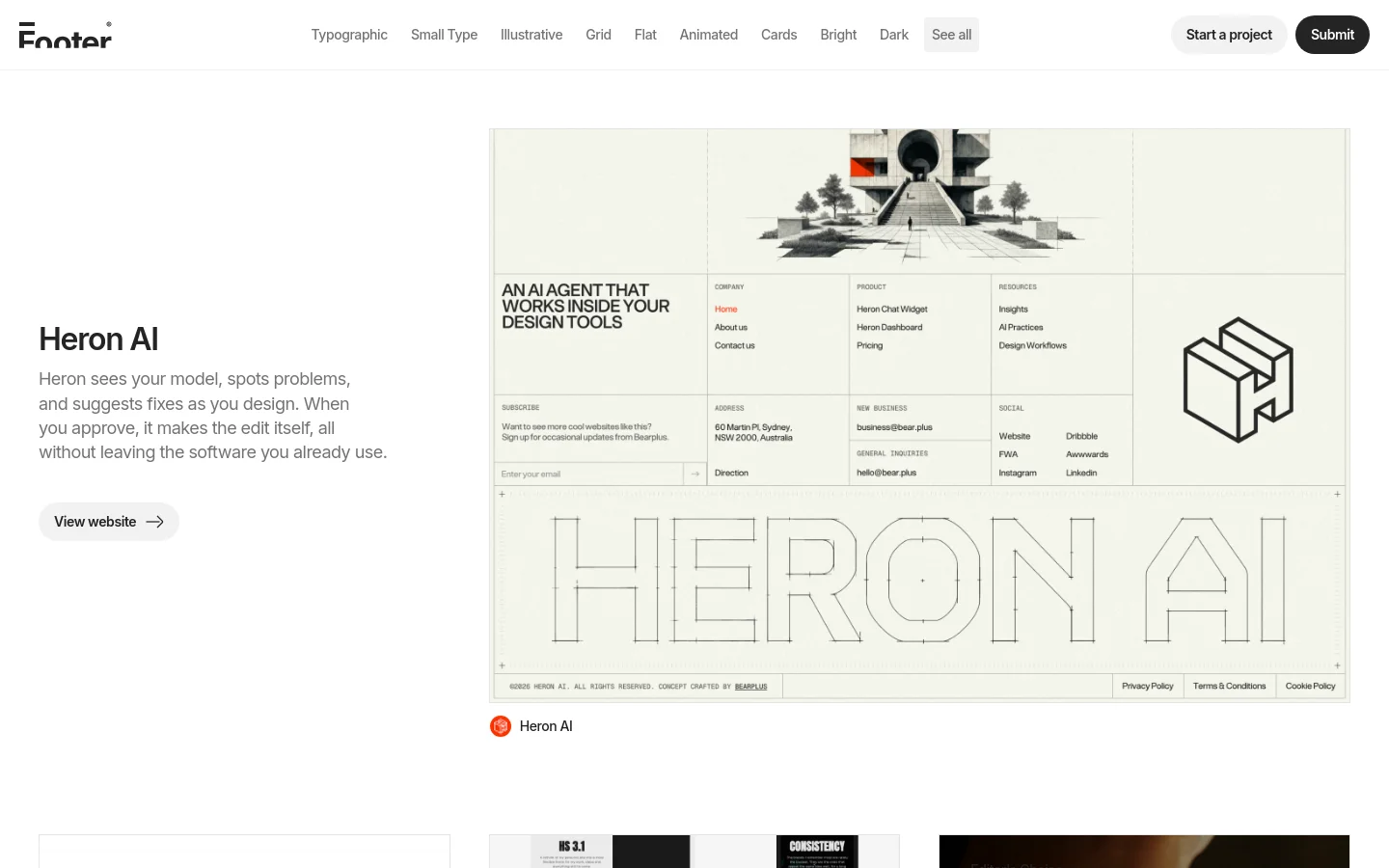Open the Animated category
This screenshot has width=1389, height=868.
(709, 35)
